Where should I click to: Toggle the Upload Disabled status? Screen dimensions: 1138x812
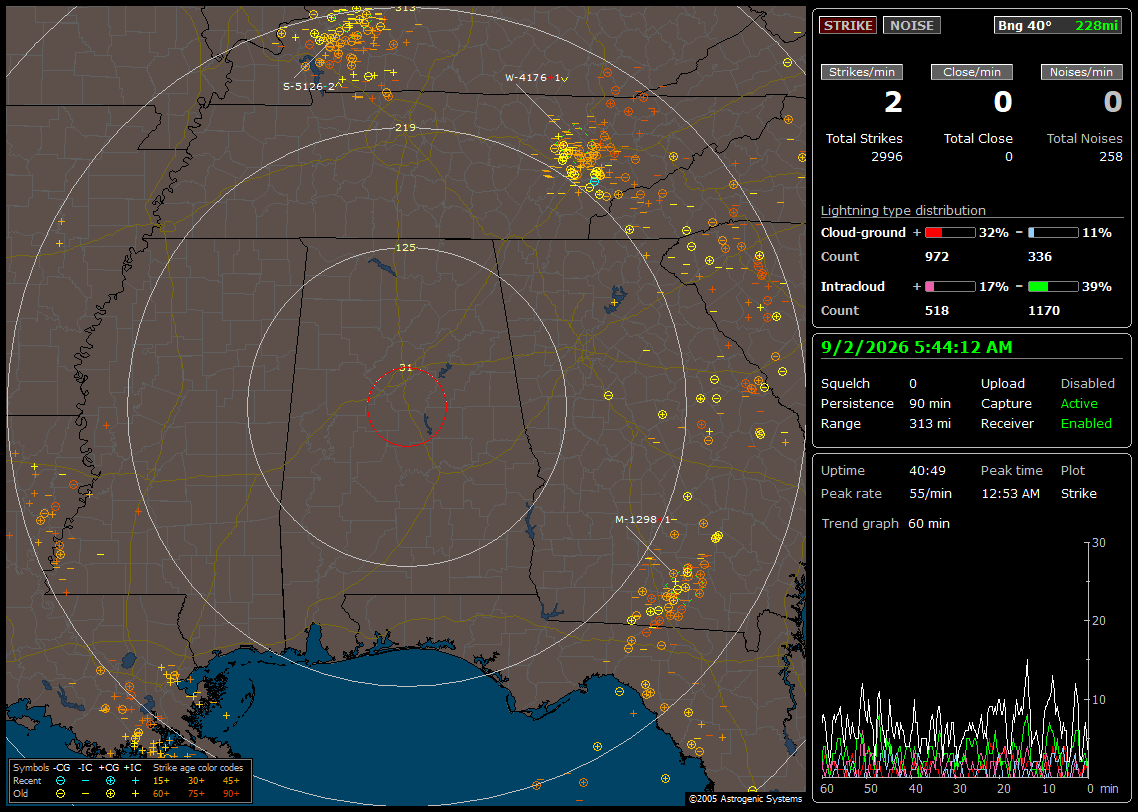point(1087,384)
